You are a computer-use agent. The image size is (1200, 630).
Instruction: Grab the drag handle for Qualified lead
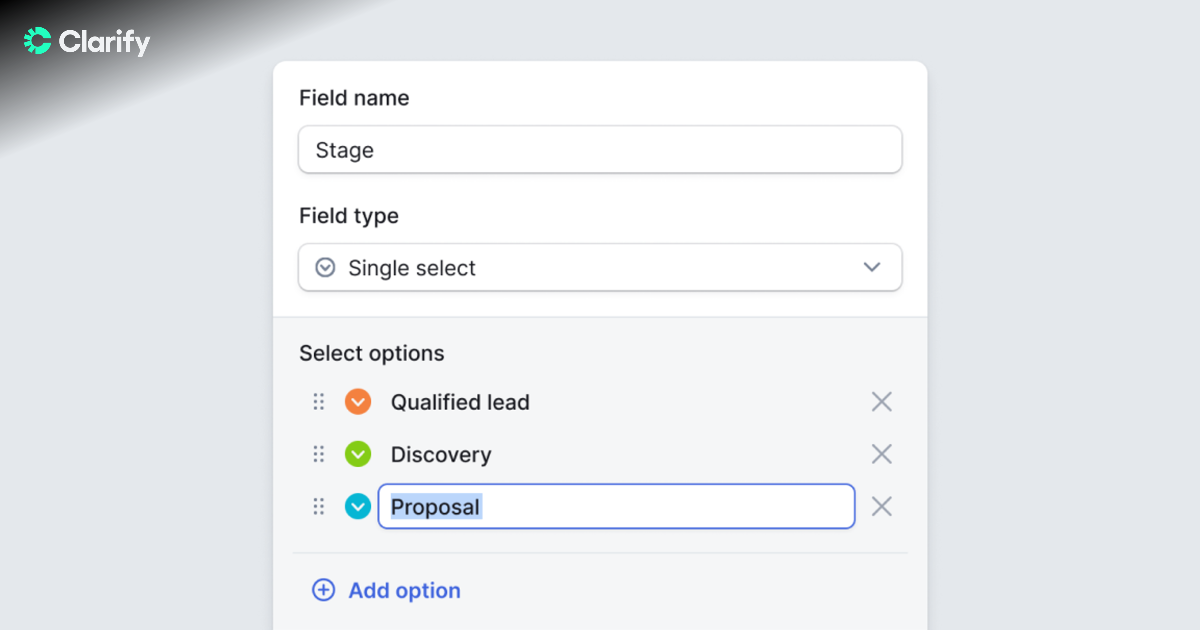pos(319,401)
